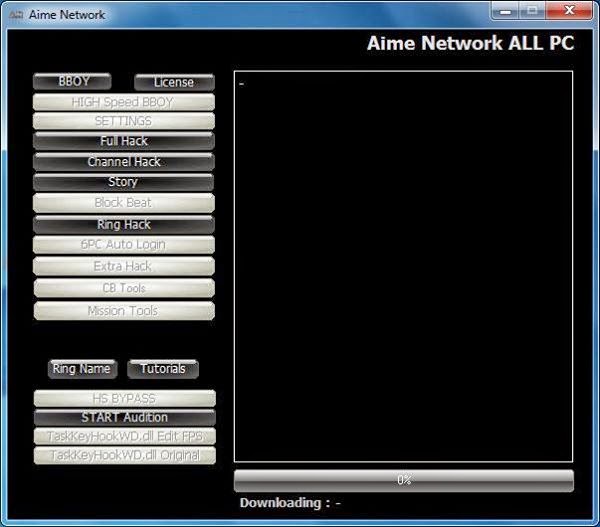Open the Tutorials button
The width and height of the screenshot is (600, 527).
click(163, 369)
